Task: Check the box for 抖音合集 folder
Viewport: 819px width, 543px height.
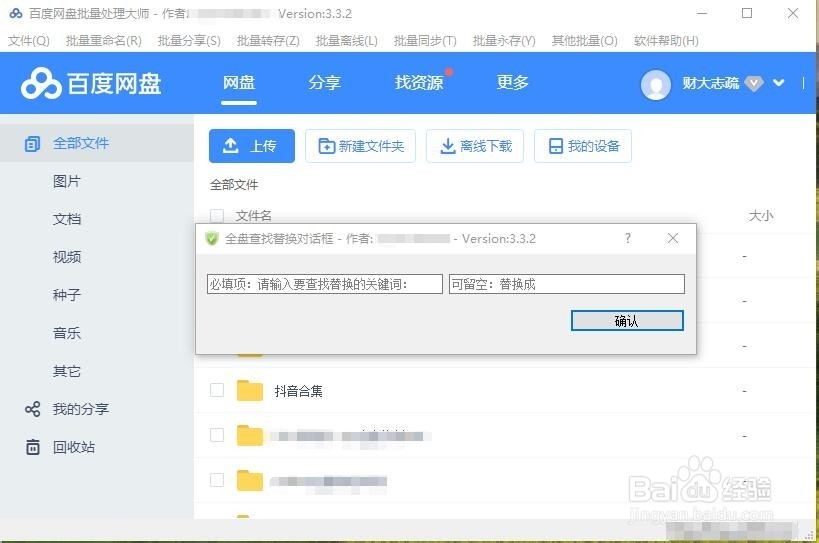Action: (217, 390)
